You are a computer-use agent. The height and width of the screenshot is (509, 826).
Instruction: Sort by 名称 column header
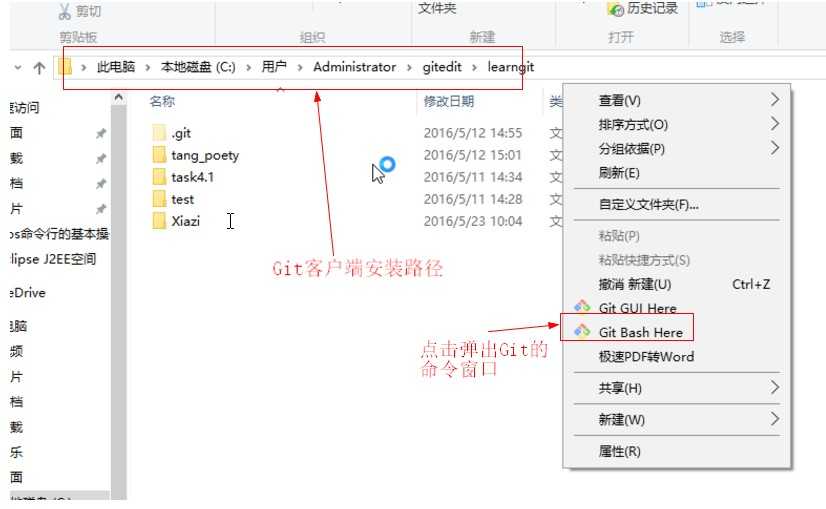[x=162, y=101]
